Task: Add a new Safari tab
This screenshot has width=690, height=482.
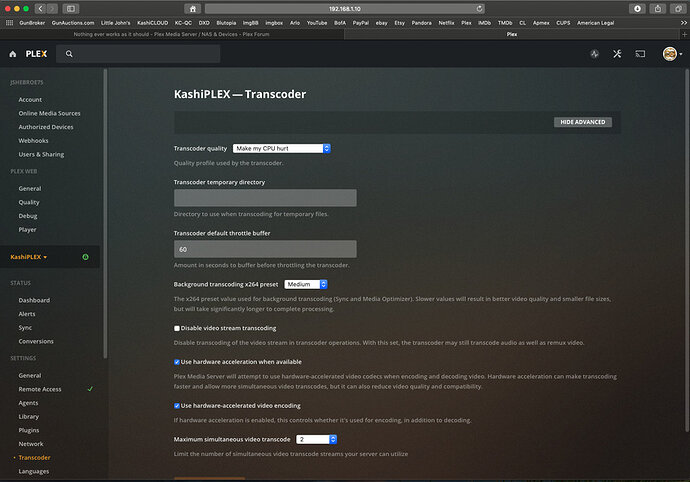Action: point(684,34)
